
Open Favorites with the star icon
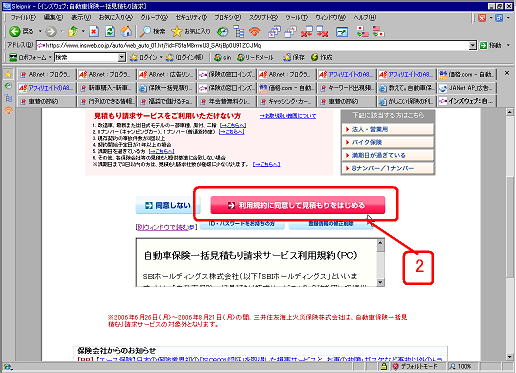[177, 32]
